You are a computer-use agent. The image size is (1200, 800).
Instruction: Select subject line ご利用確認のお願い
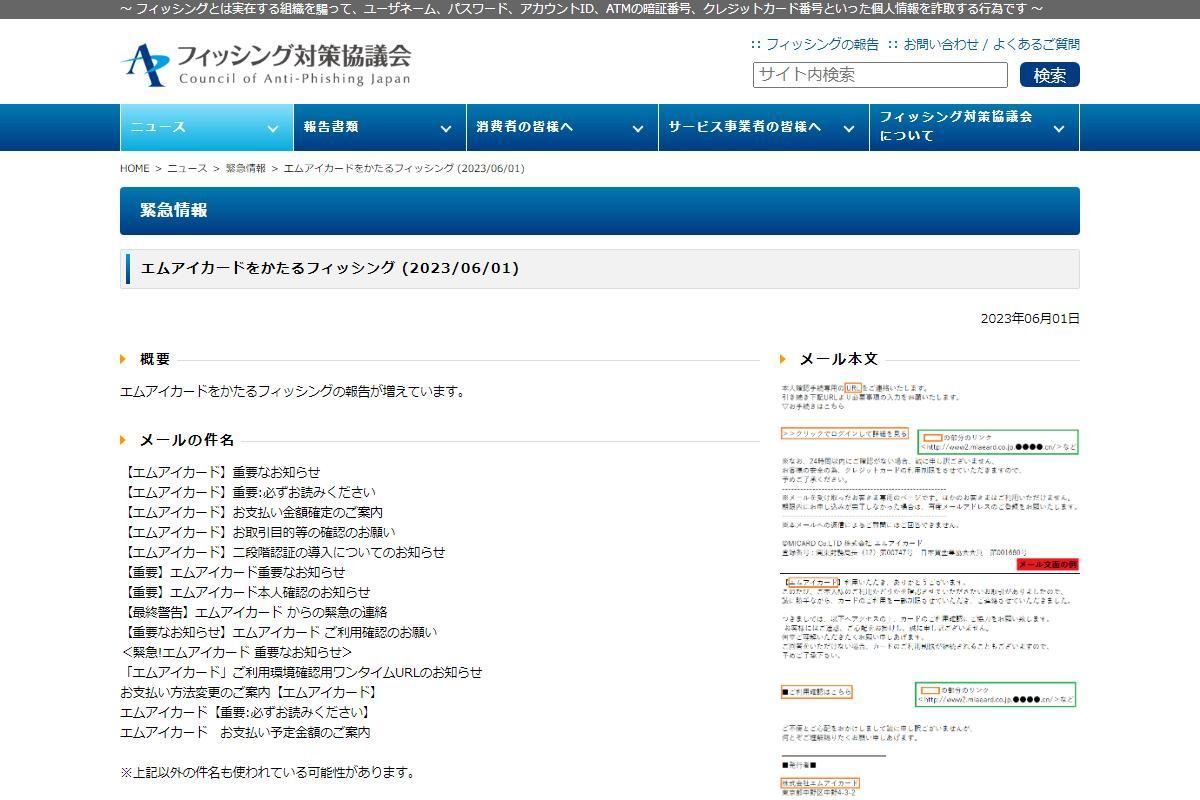point(279,632)
